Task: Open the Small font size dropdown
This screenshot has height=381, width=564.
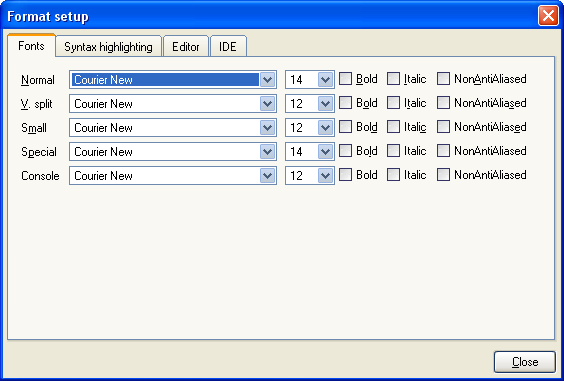Action: click(x=325, y=128)
